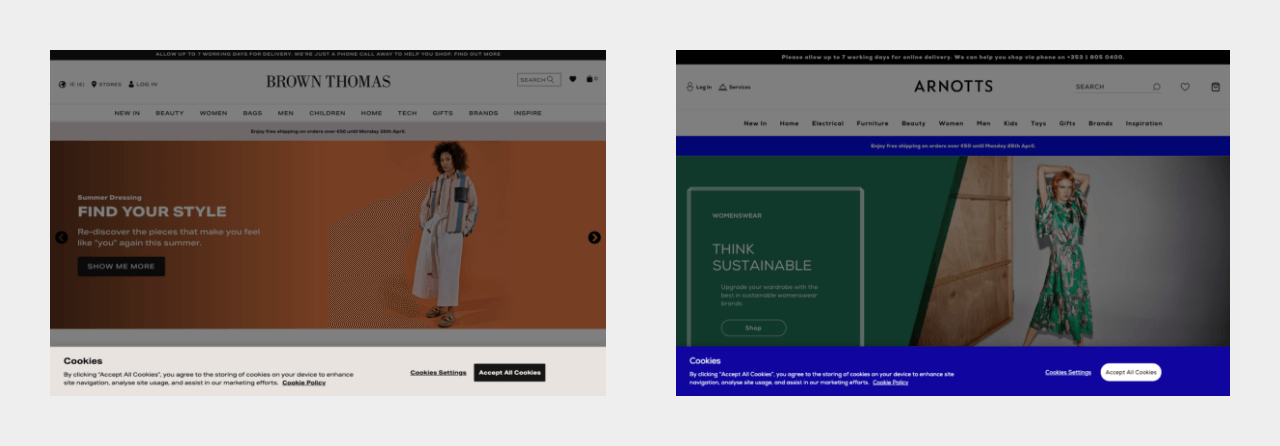Screen dimensions: 1280x446
Task: Open the Electrical menu on Arnotts
Action: point(827,123)
